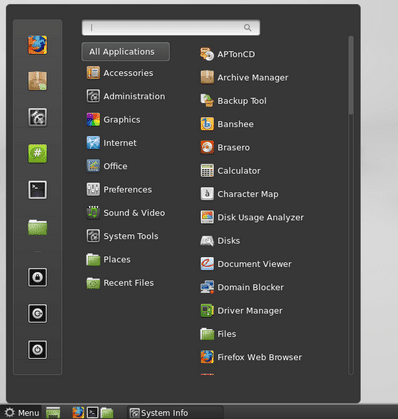
Task: Click the Brasero disc burner icon
Action: click(207, 147)
